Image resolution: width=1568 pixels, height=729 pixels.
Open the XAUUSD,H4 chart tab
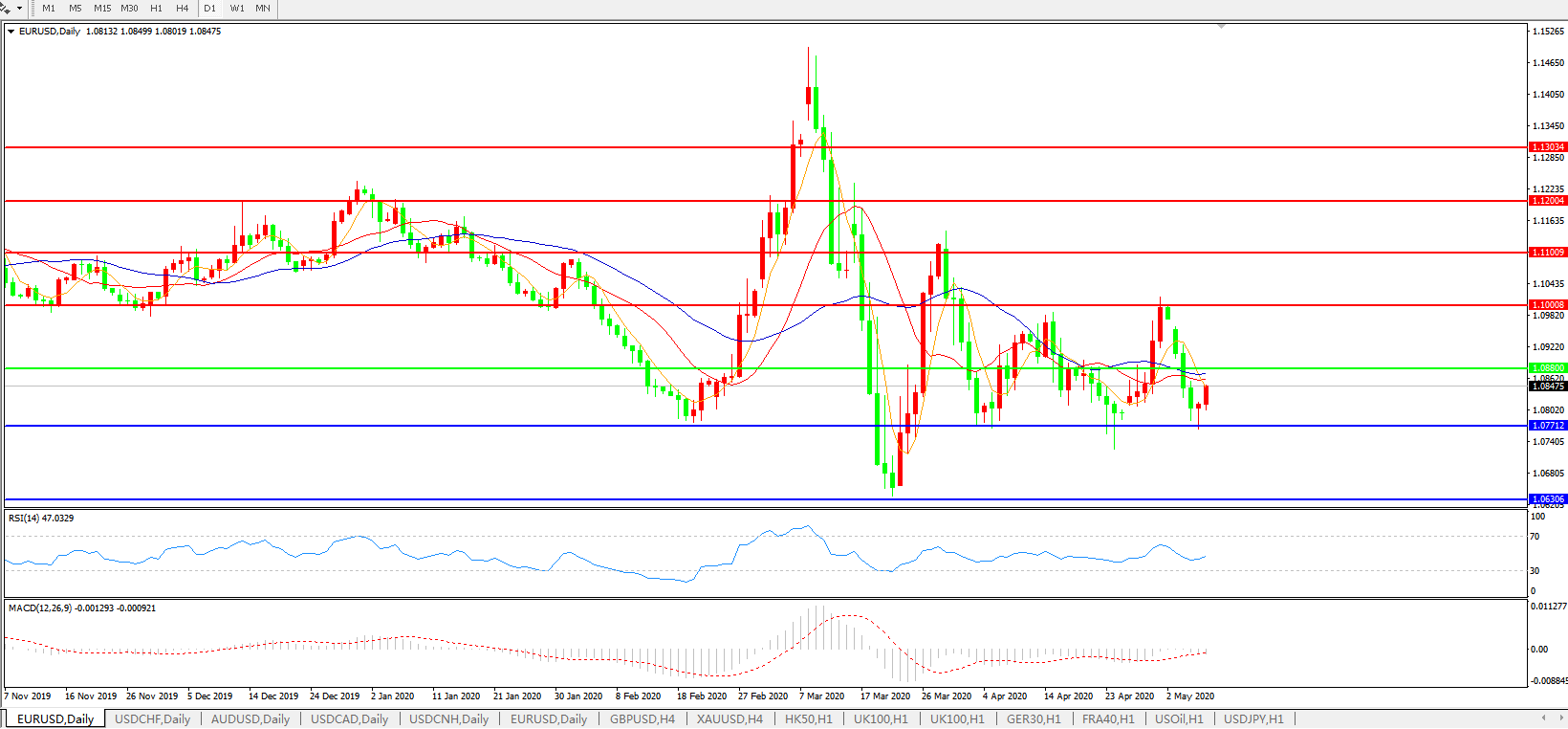730,718
